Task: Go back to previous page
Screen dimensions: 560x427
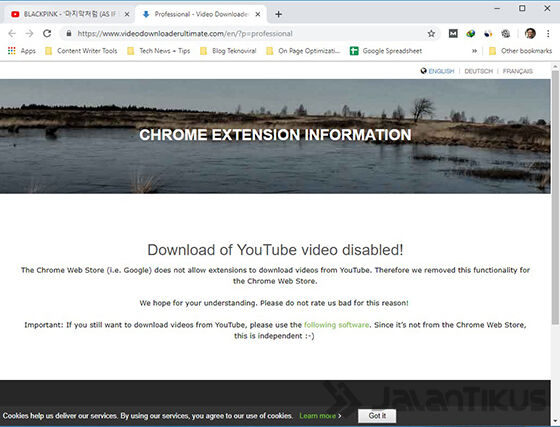Action: click(x=12, y=34)
